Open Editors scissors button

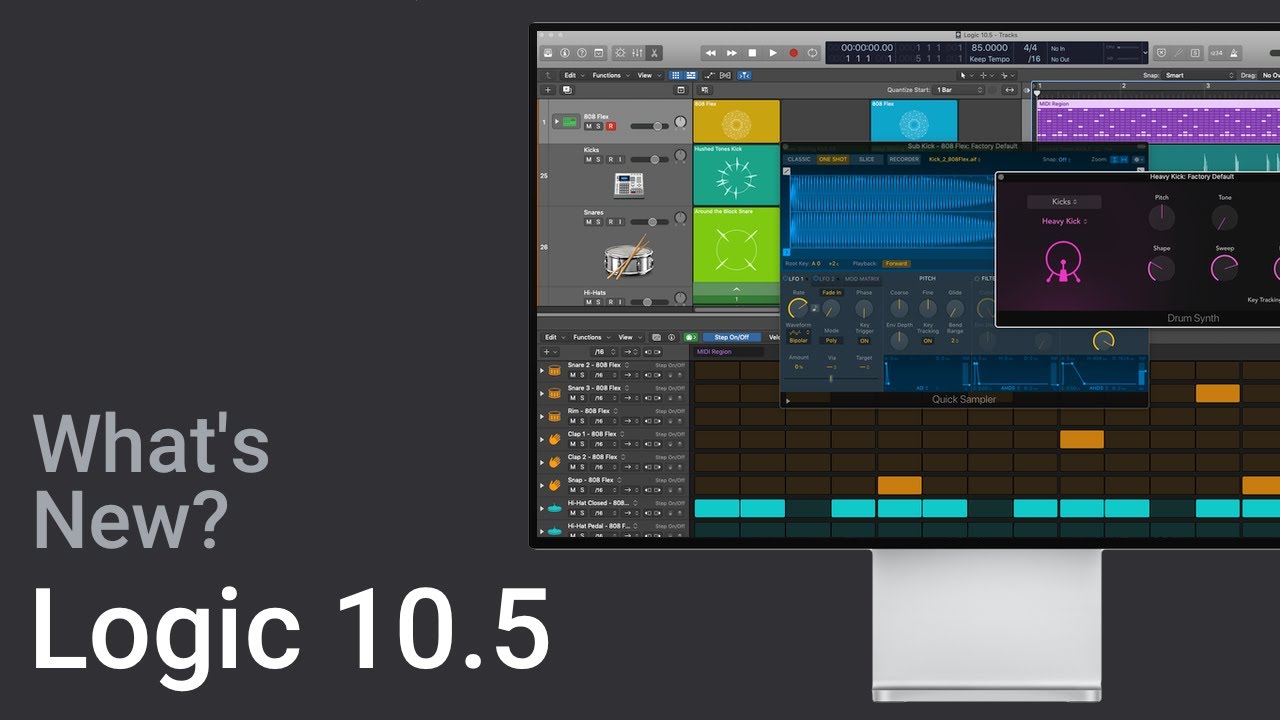[654, 53]
